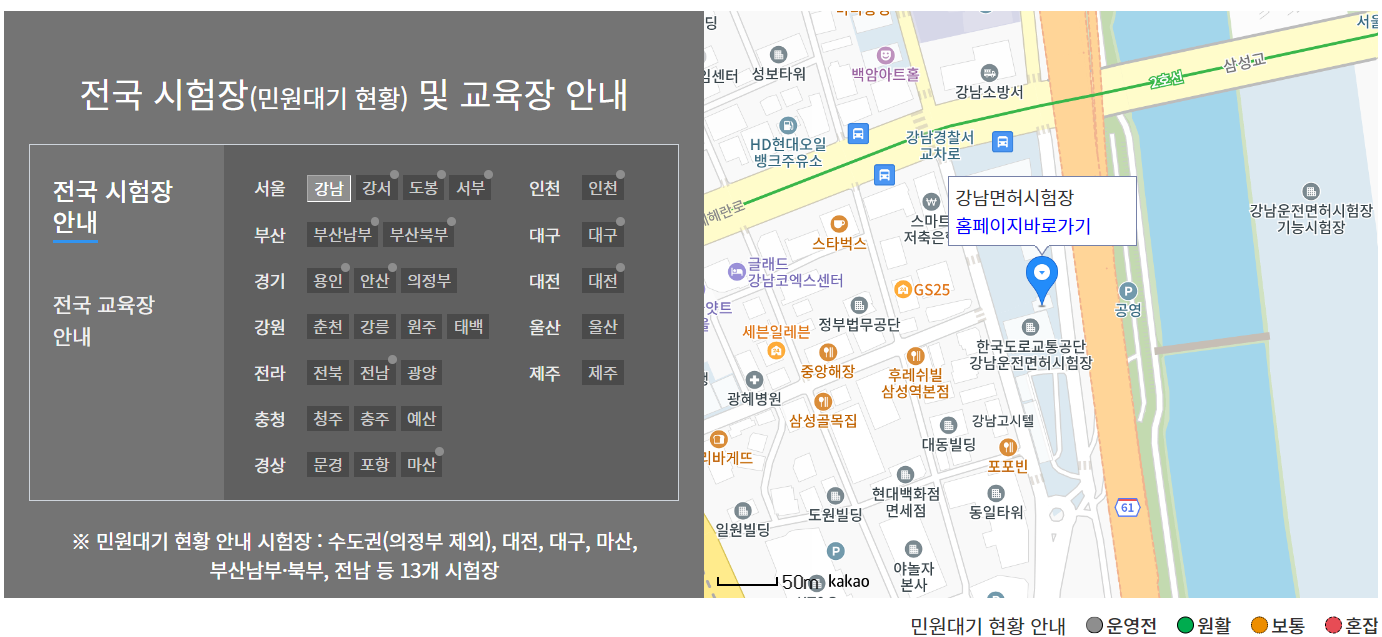Open the 태백 test center
Screen dimensions: 1382x637
click(x=469, y=327)
